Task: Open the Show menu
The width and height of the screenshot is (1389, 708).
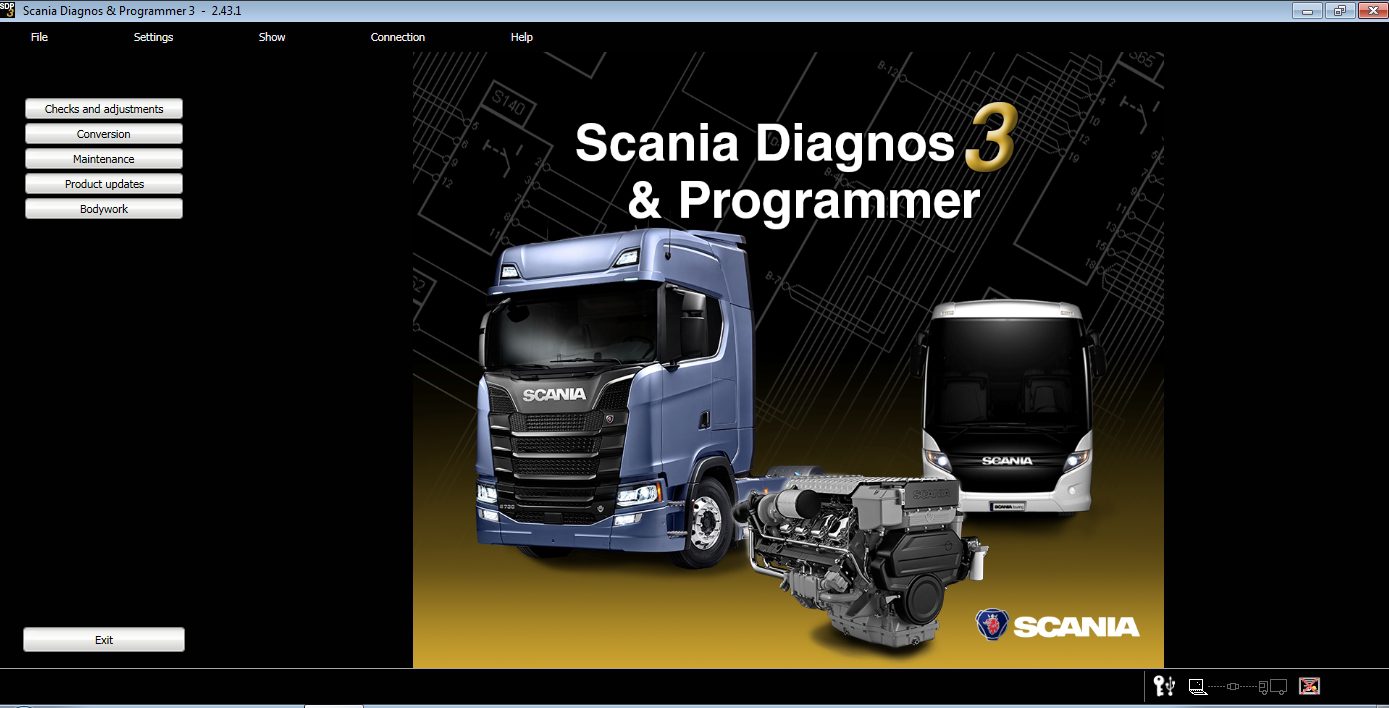Action: (271, 37)
